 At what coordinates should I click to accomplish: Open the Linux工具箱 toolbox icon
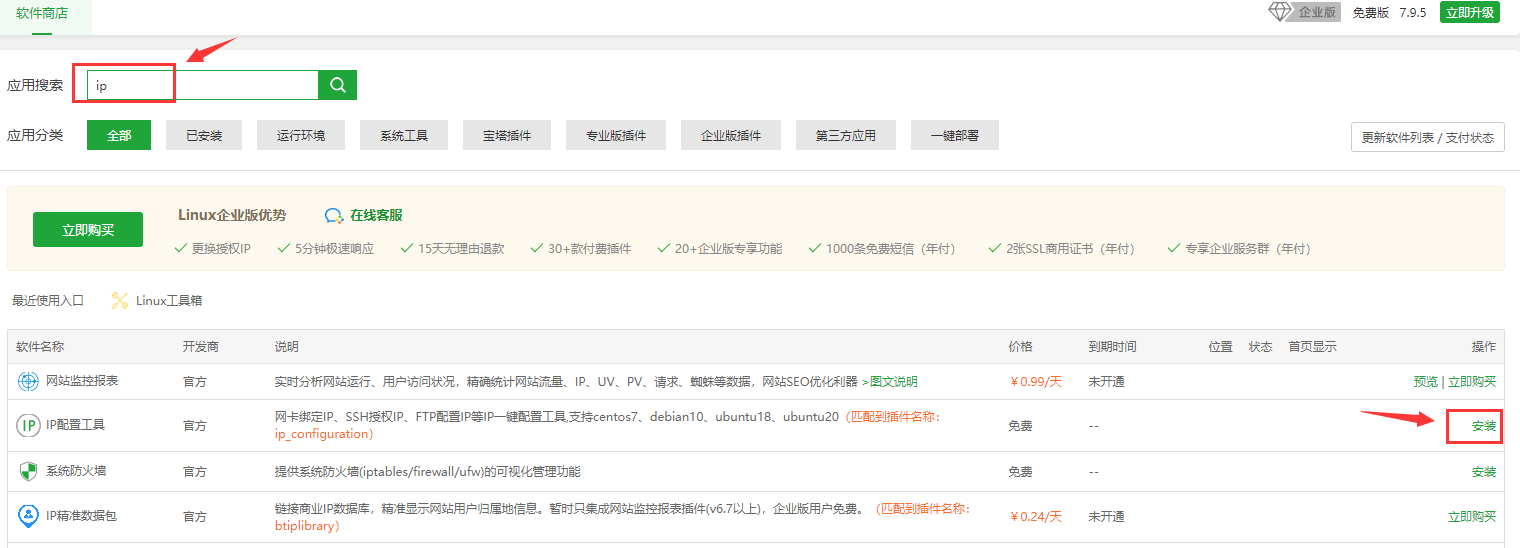point(120,300)
